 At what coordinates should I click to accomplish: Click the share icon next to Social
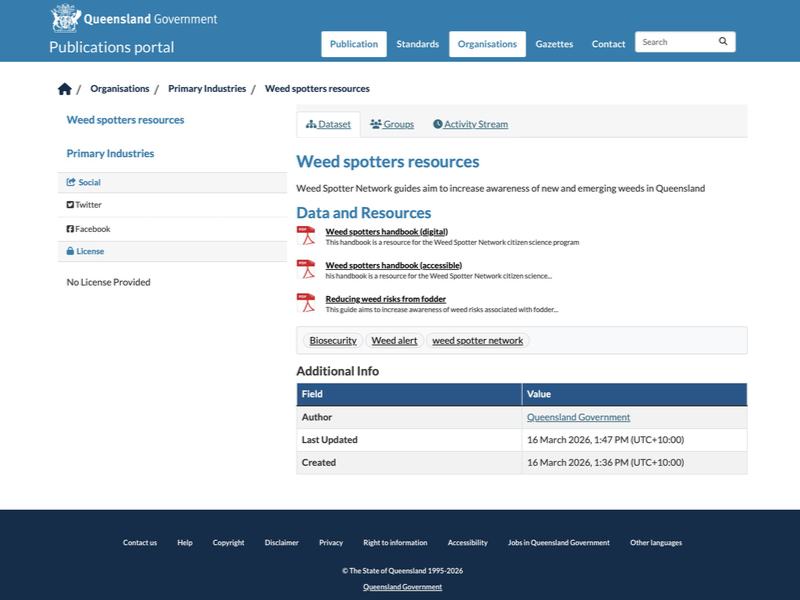(73, 182)
